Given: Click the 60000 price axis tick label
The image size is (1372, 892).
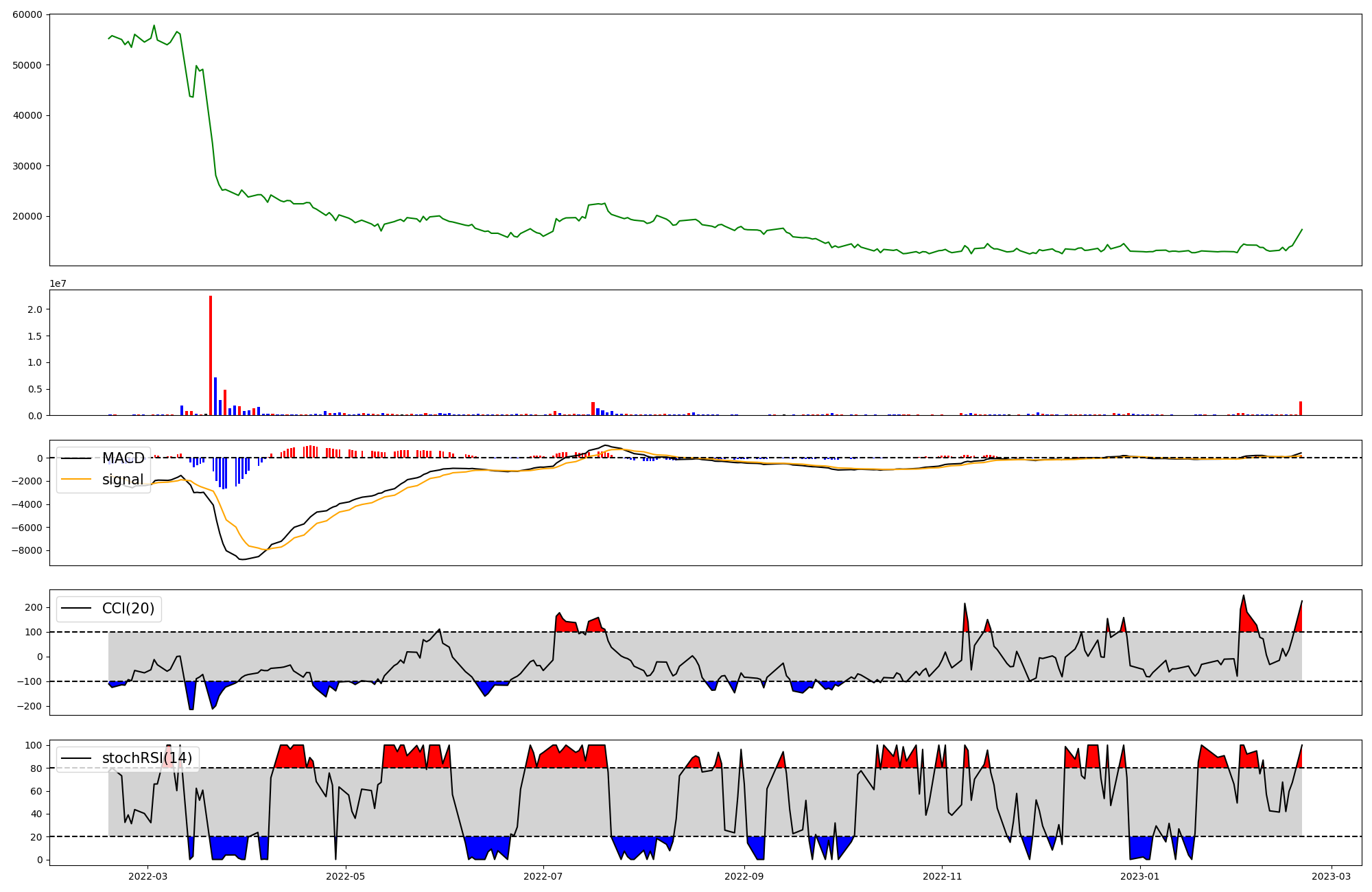Looking at the screenshot, I should coord(27,14).
